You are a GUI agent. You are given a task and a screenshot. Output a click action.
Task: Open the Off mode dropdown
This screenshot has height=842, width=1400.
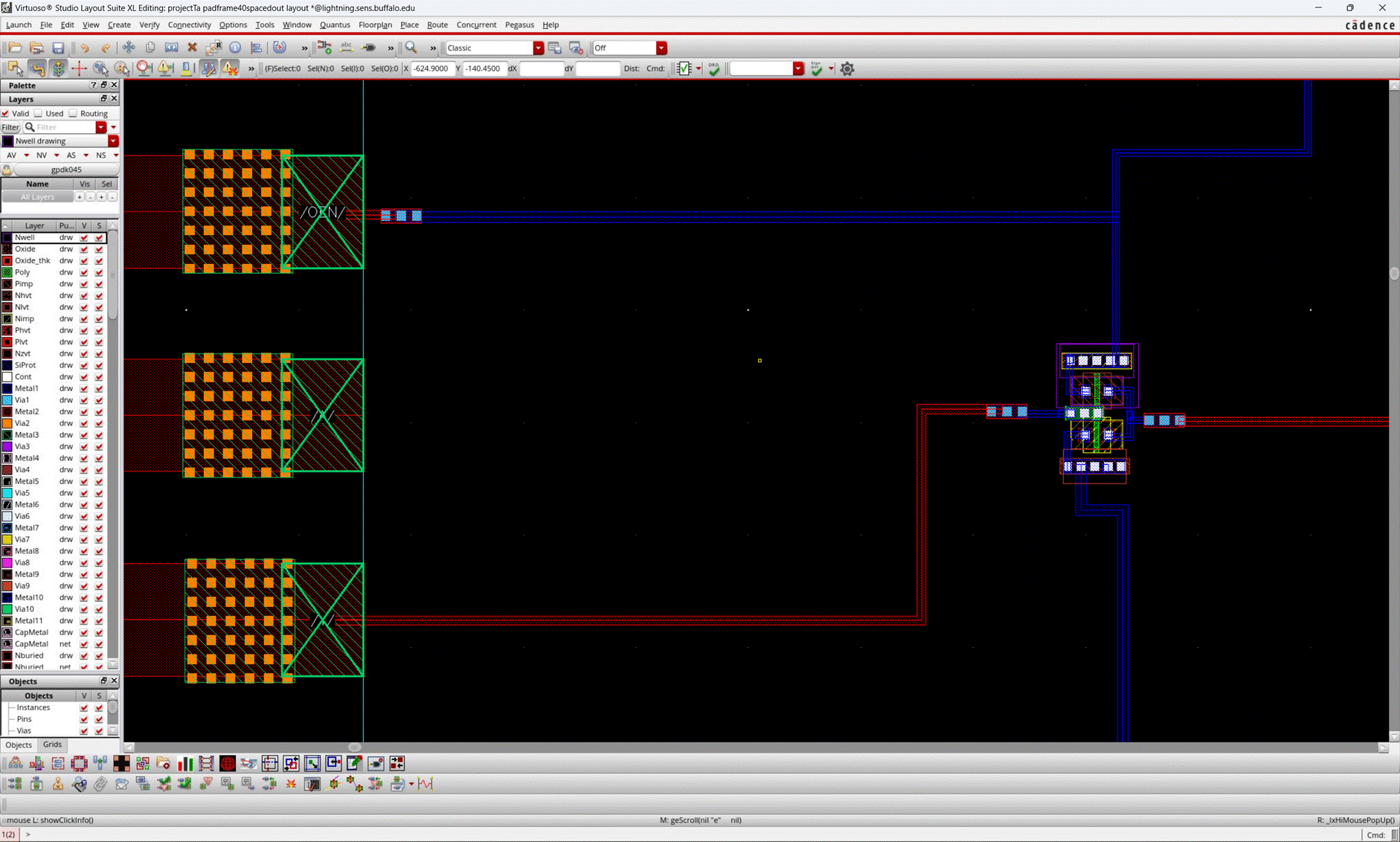[x=661, y=48]
